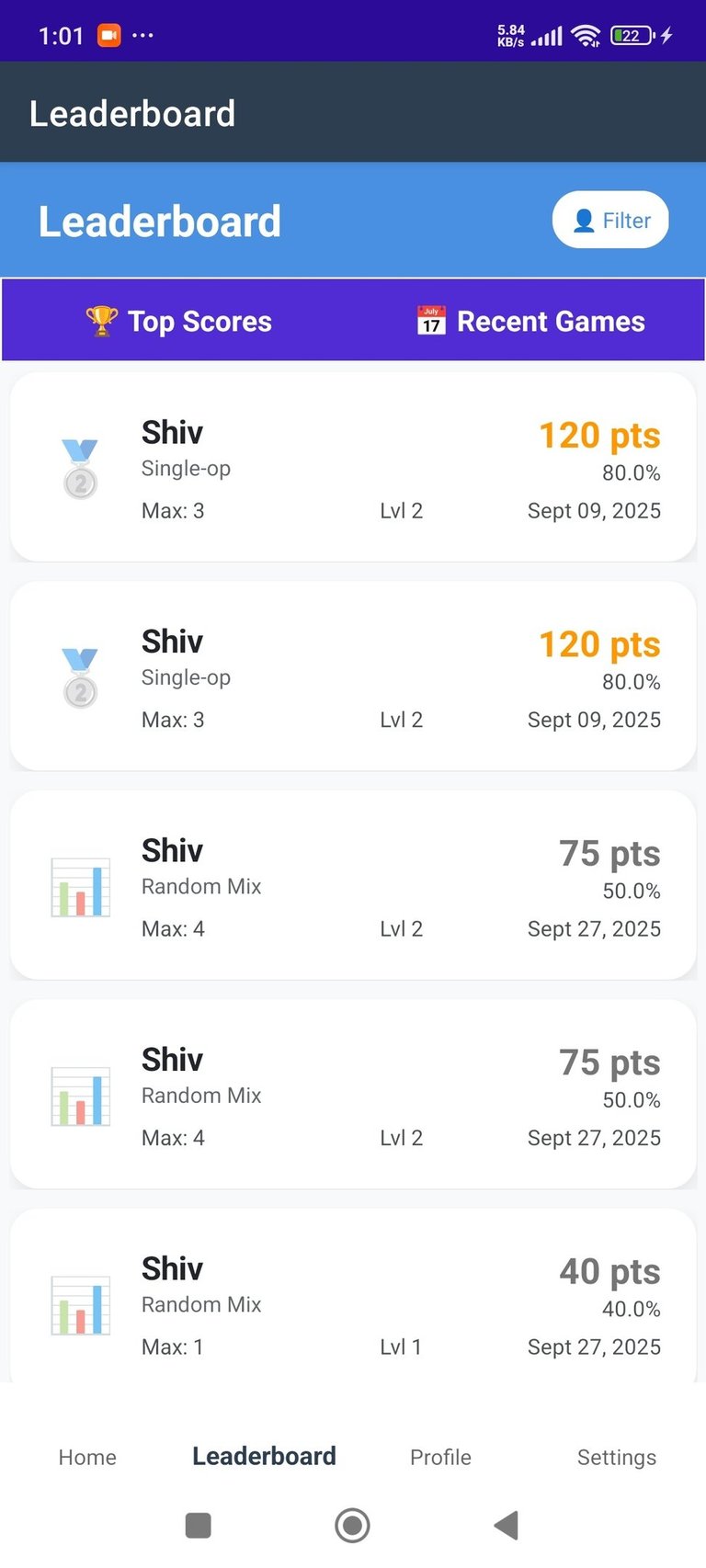
Task: Open the Recent Games tab
Action: pyautogui.click(x=530, y=321)
